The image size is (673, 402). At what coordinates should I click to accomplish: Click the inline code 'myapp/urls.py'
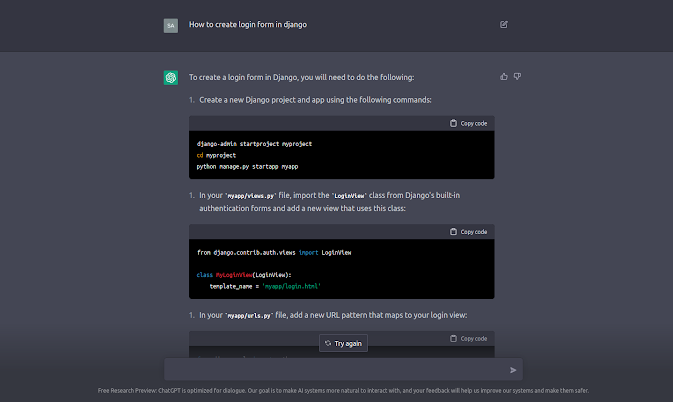249,316
